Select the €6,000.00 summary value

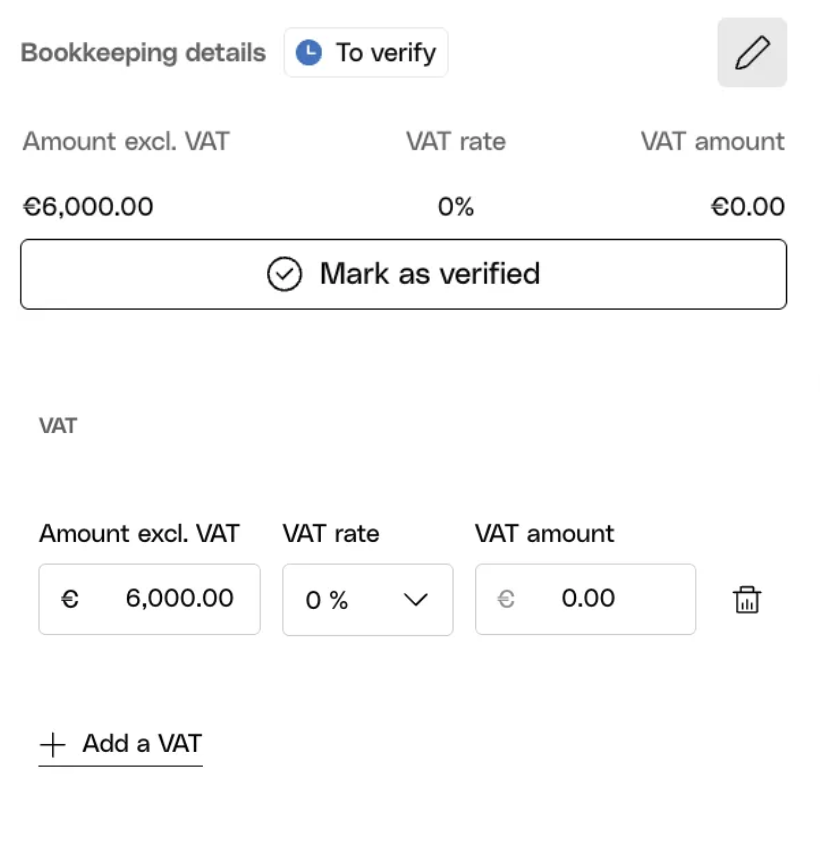pos(88,207)
